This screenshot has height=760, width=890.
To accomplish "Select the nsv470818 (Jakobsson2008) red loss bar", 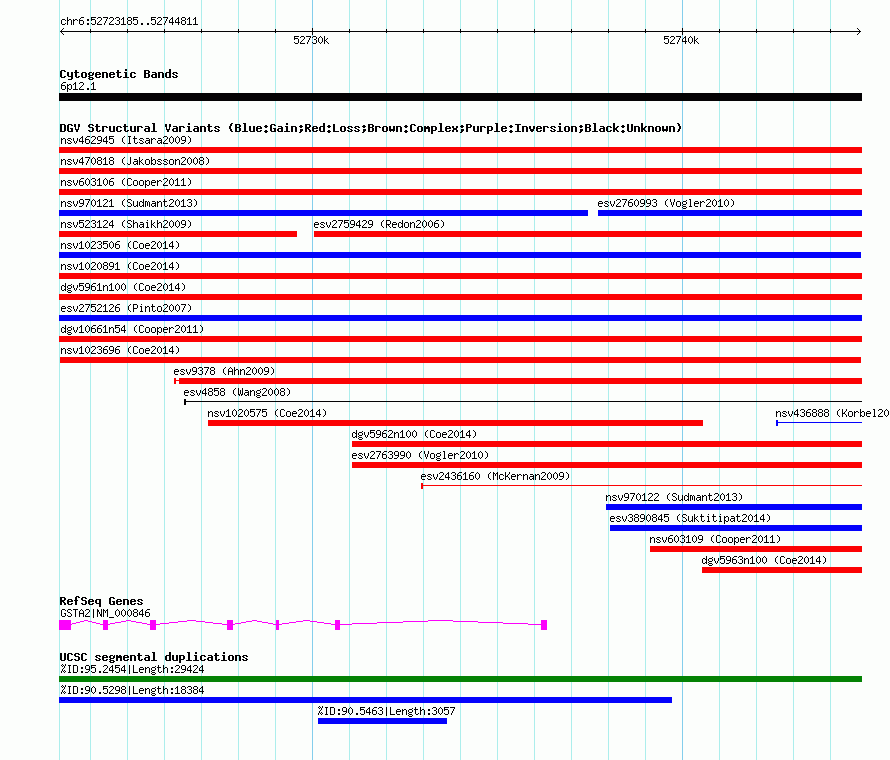I will [x=460, y=171].
